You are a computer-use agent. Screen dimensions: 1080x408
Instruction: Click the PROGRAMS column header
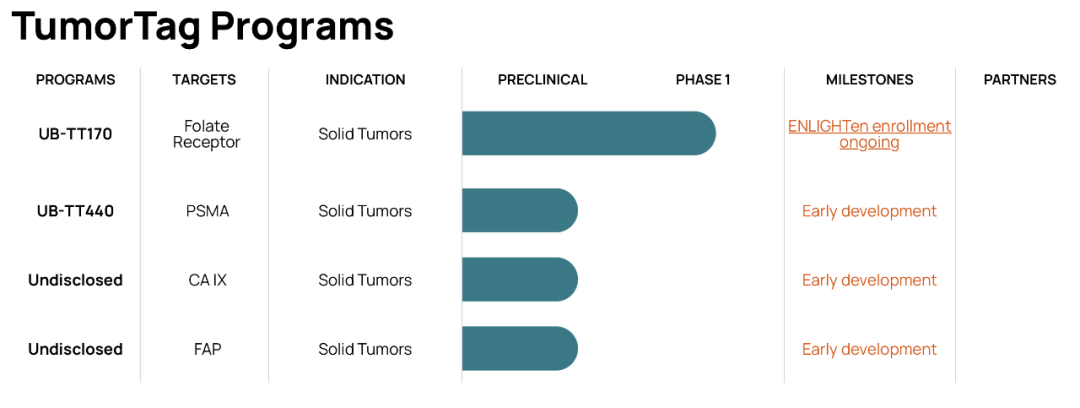[76, 80]
